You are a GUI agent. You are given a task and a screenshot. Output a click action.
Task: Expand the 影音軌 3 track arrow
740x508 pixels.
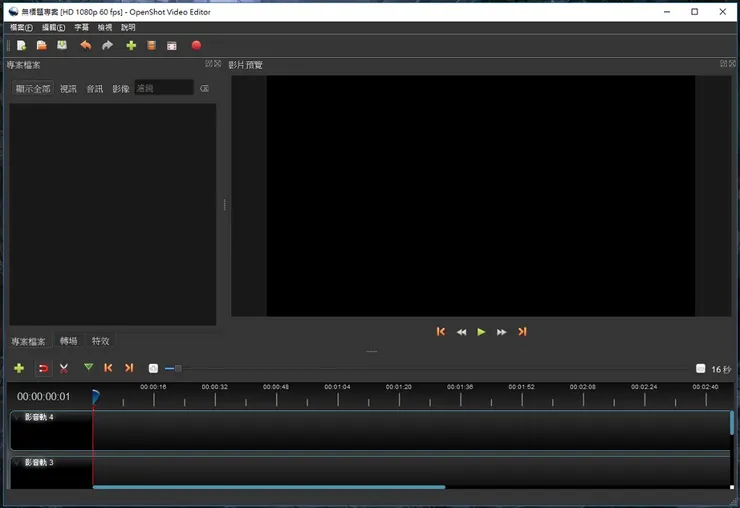click(17, 462)
